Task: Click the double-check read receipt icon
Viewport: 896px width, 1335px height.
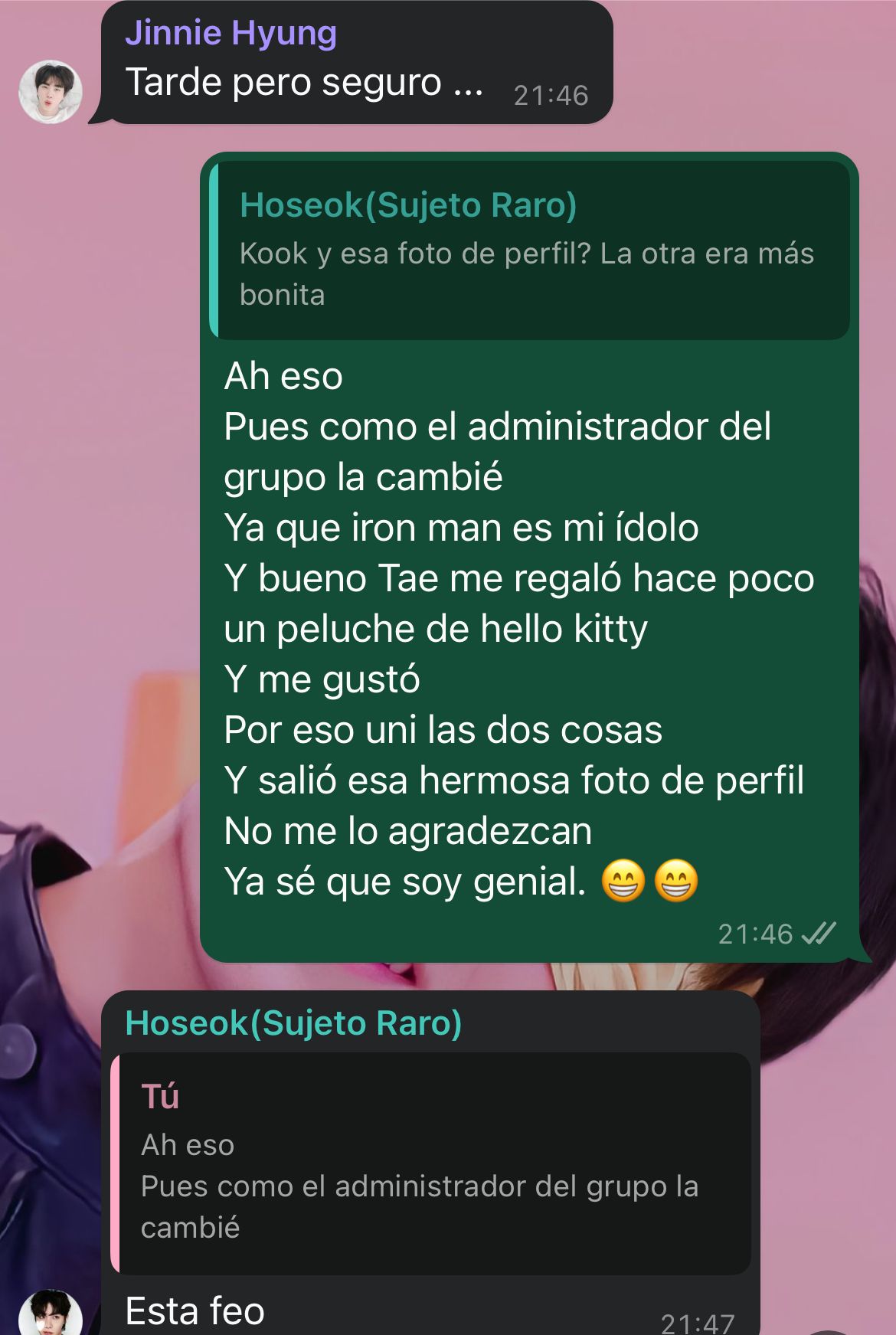Action: click(818, 934)
